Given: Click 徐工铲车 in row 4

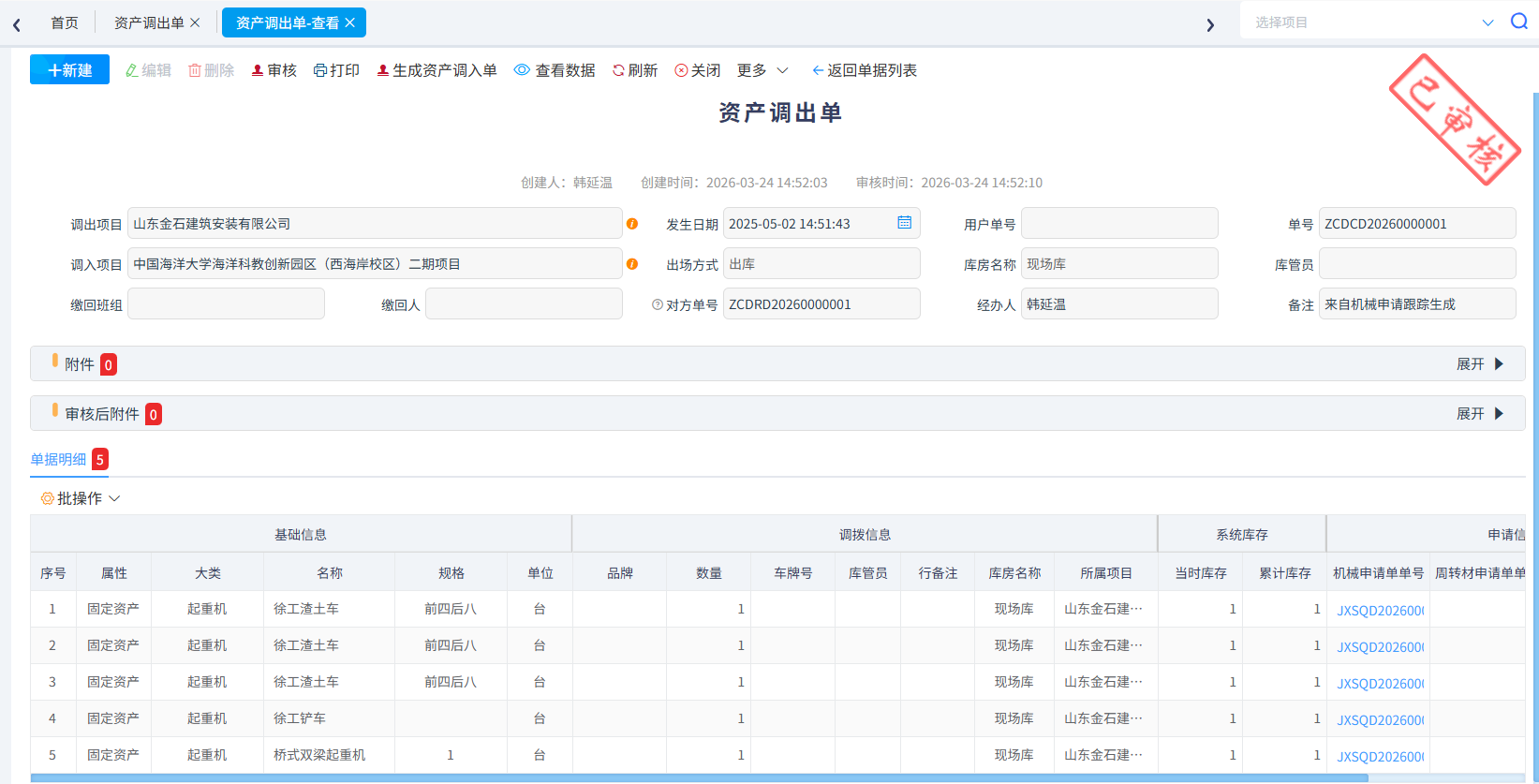Looking at the screenshot, I should click(x=300, y=718).
